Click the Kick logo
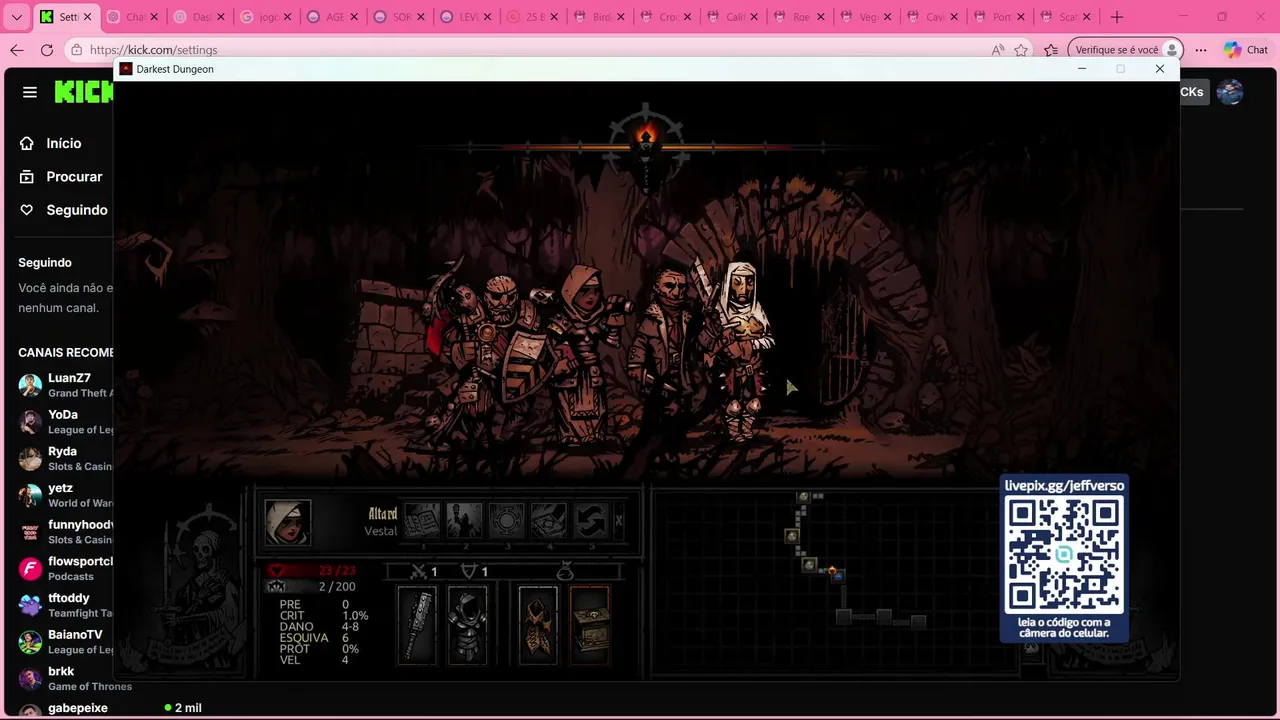Screen dimensions: 1280x720 coord(84,92)
